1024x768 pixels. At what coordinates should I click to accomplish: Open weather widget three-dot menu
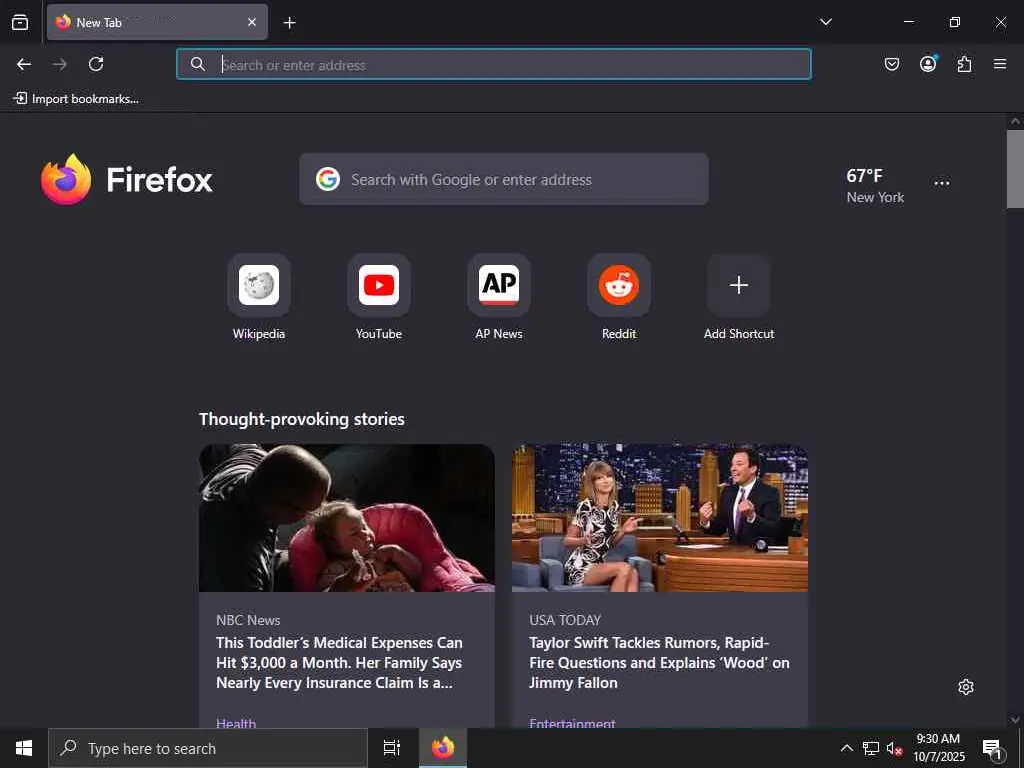click(x=942, y=184)
